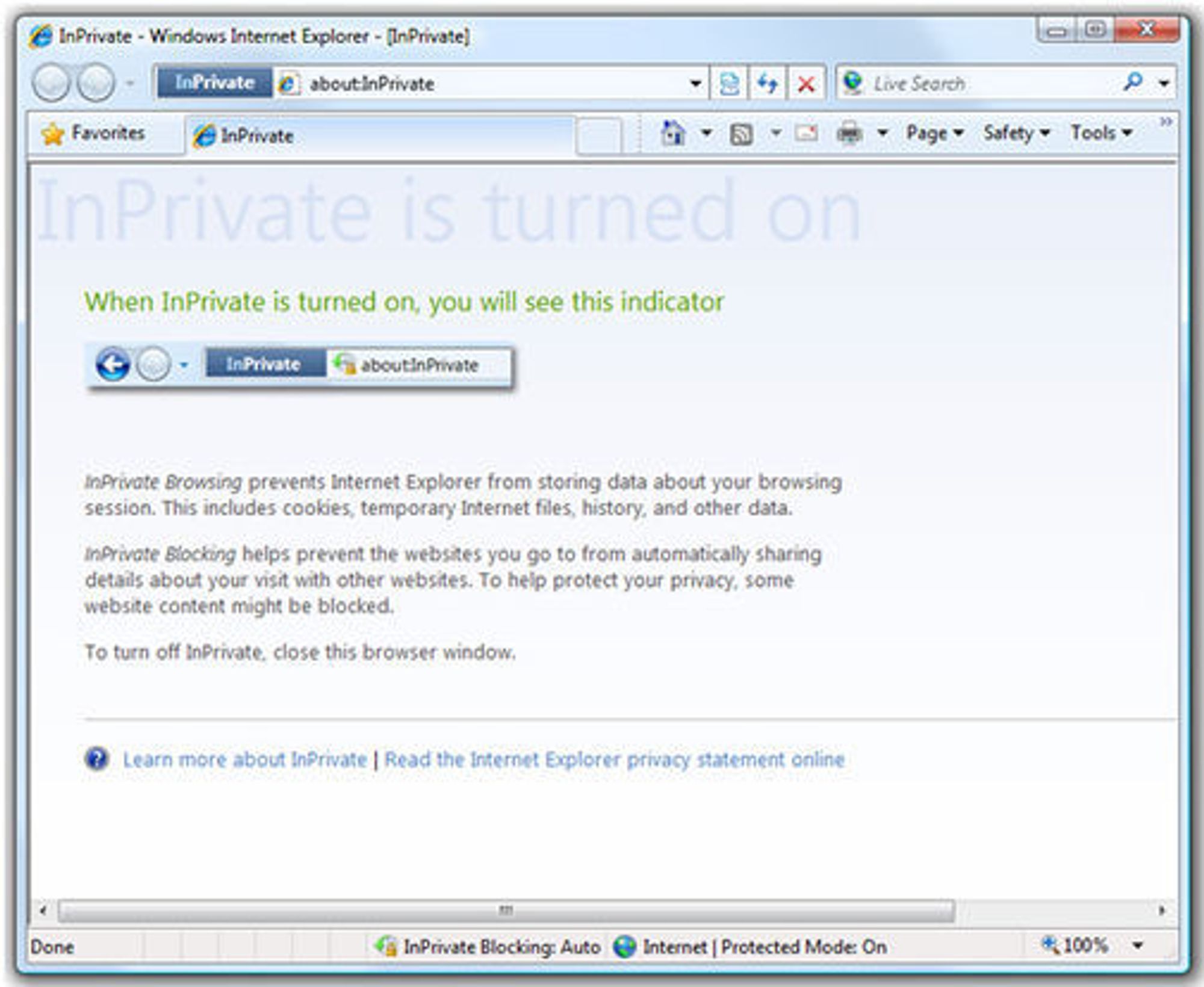Click the Compatibility View icon
The height and width of the screenshot is (987, 1204).
[x=730, y=83]
